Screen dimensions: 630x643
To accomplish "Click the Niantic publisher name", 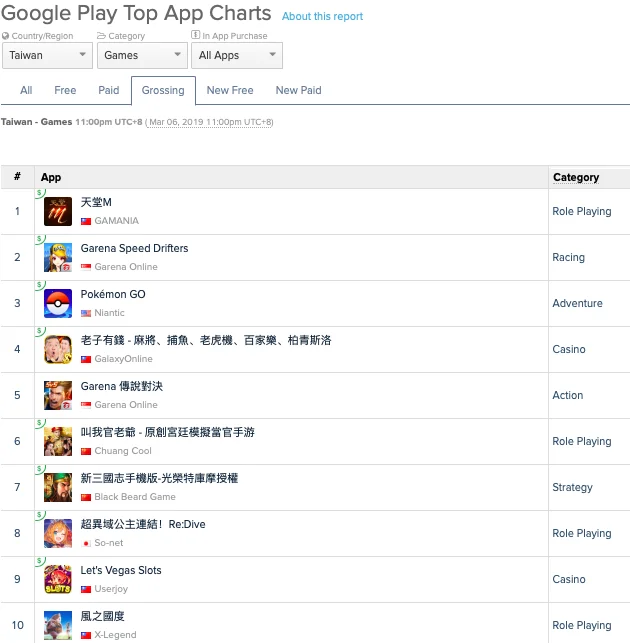I will [x=109, y=313].
